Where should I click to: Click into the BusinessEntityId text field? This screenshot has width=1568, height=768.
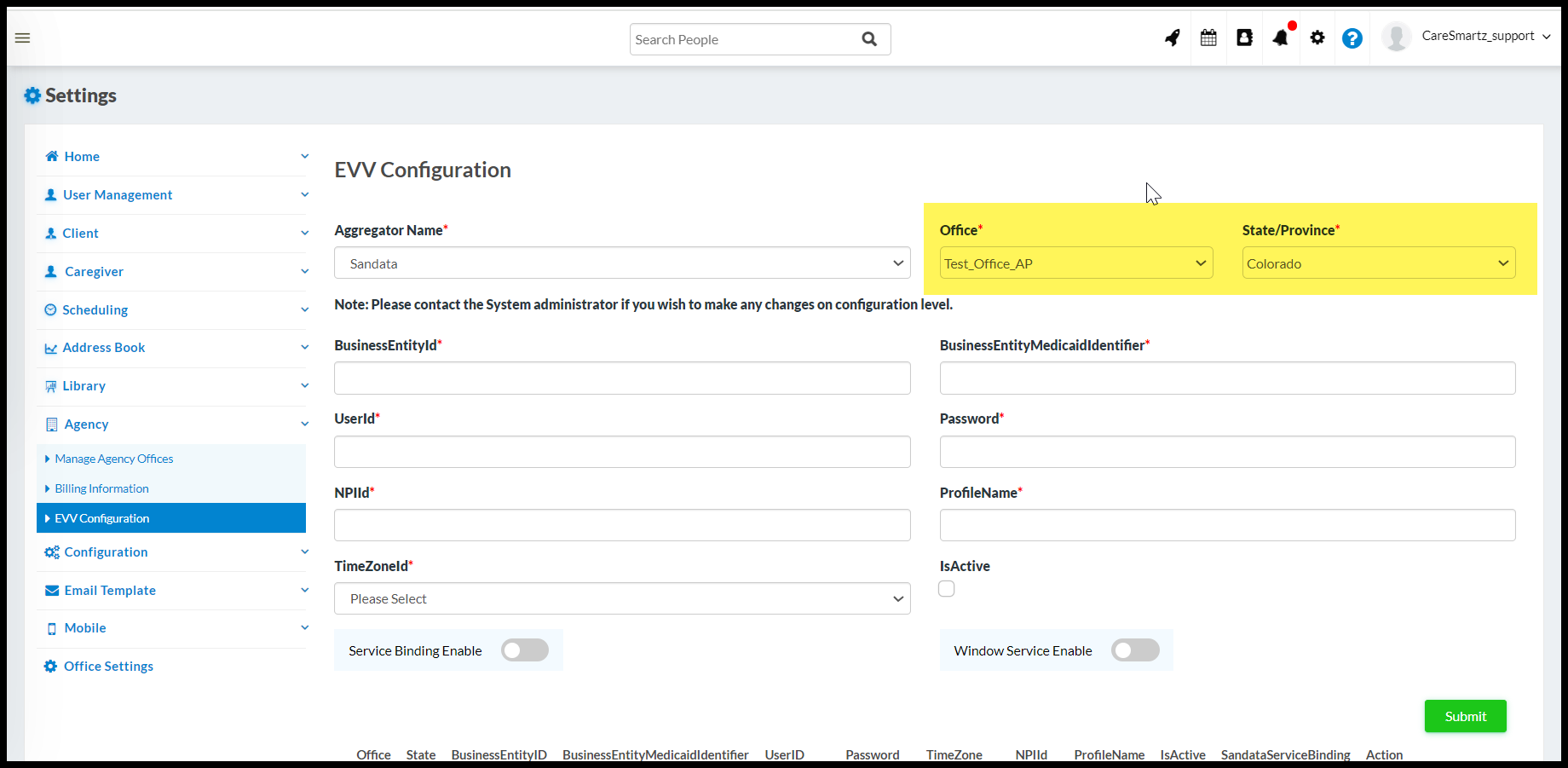coord(622,378)
